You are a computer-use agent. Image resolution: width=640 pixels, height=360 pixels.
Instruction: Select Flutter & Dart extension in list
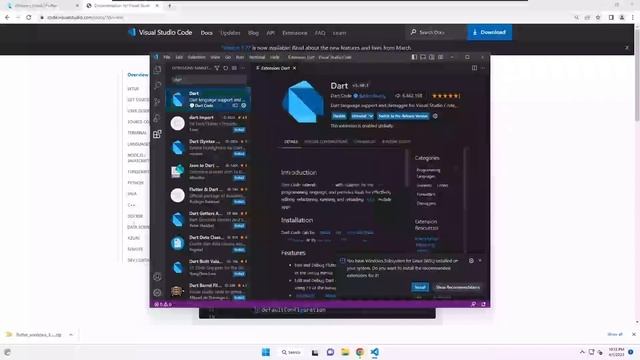tap(209, 196)
